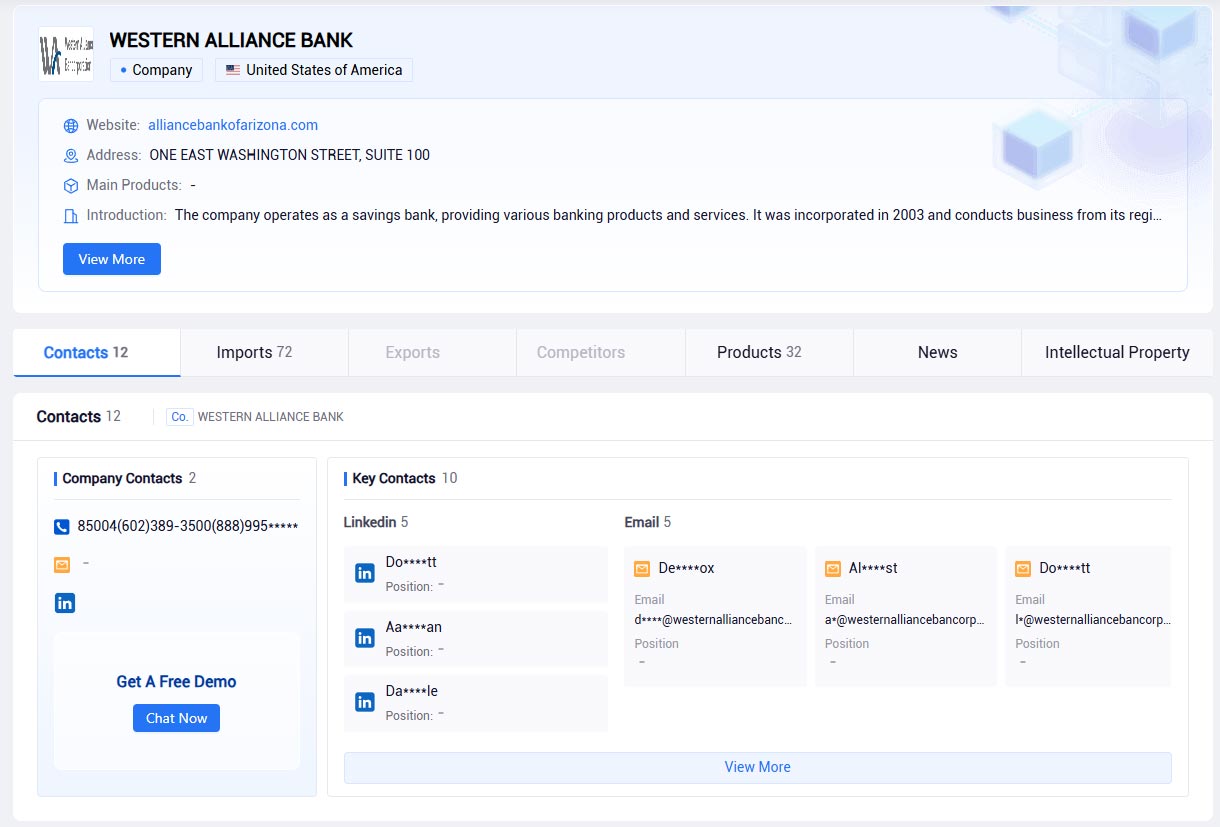Click the Co. badge near breadcrumb
This screenshot has height=827, width=1220.
coord(180,417)
